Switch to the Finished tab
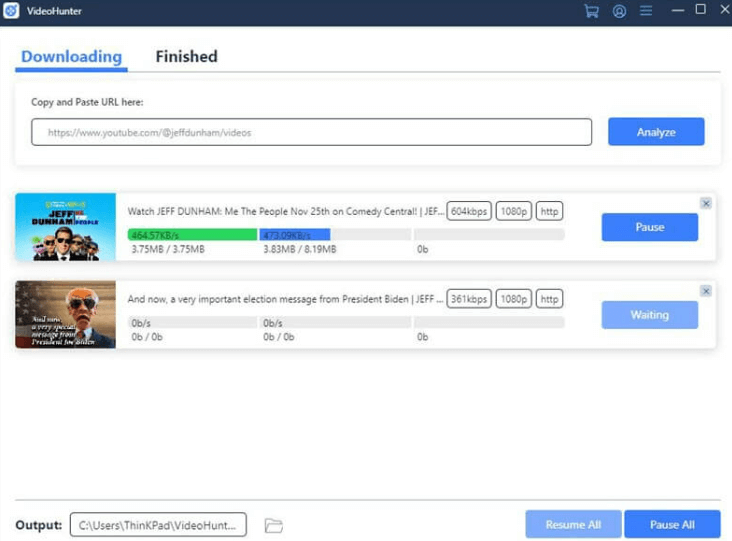 pyautogui.click(x=186, y=56)
